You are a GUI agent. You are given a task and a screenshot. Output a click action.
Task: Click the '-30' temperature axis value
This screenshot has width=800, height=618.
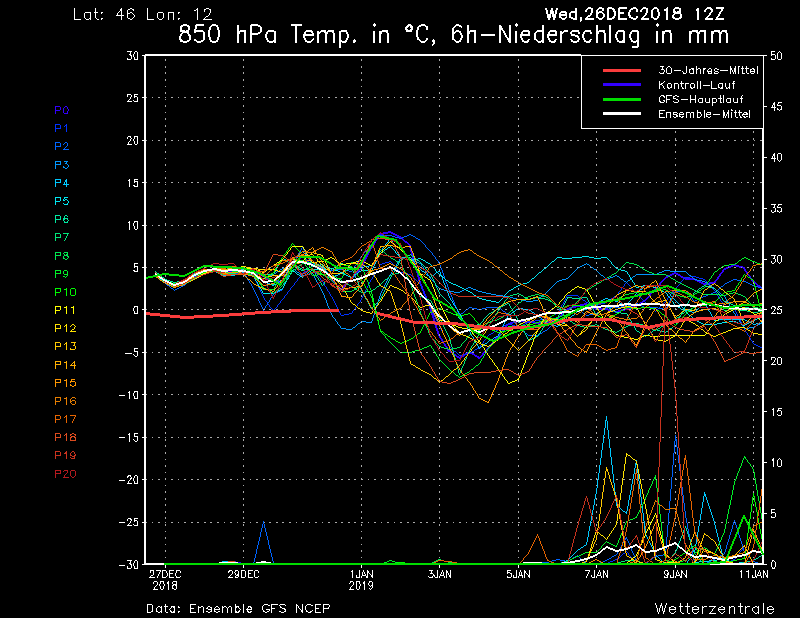pyautogui.click(x=129, y=564)
